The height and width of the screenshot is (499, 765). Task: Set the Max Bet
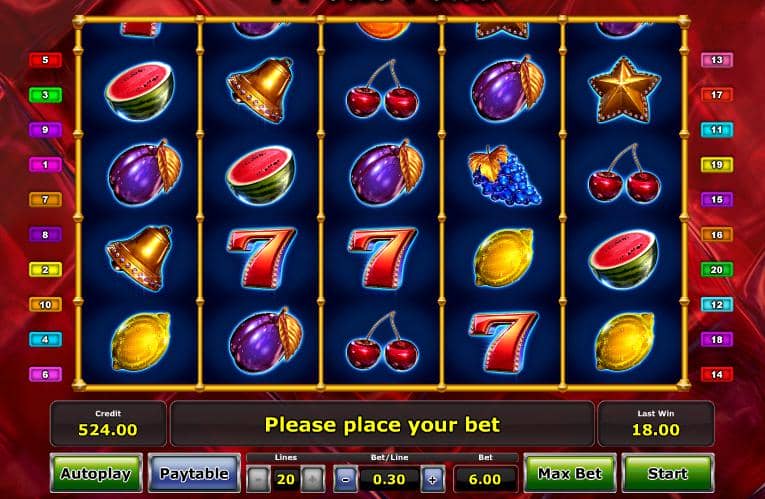tap(570, 473)
